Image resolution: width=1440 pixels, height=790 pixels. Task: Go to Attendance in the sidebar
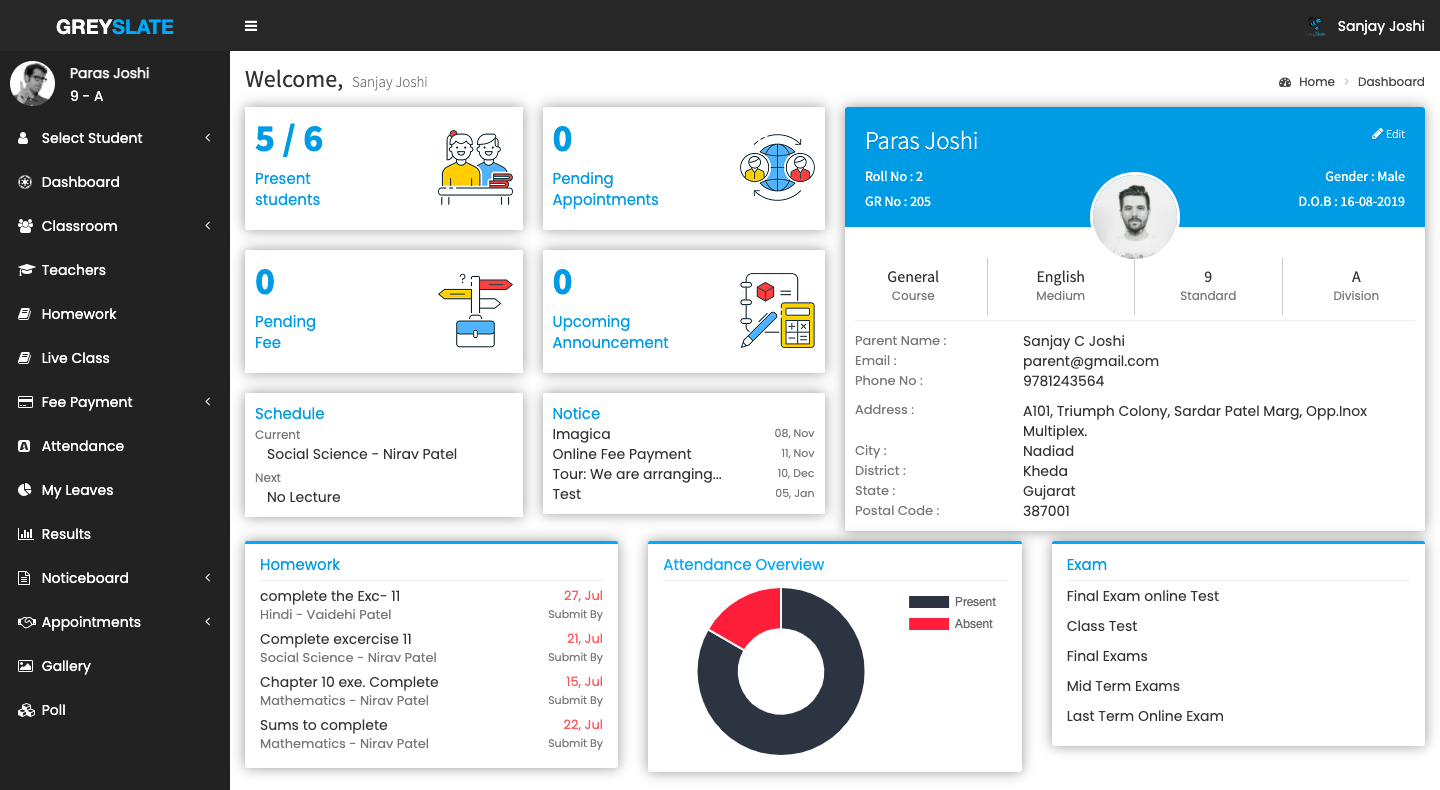click(x=82, y=446)
